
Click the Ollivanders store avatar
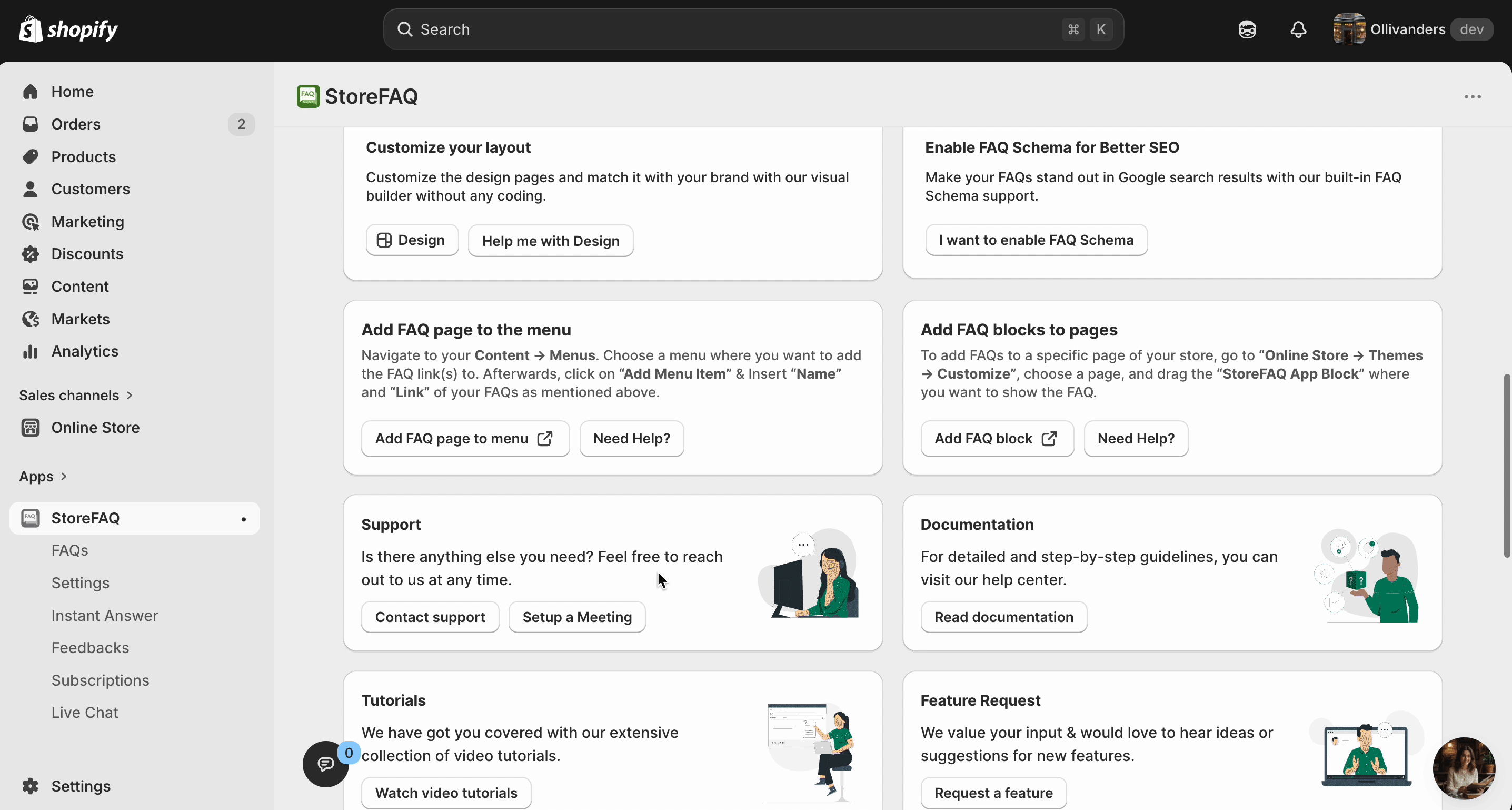pyautogui.click(x=1349, y=29)
